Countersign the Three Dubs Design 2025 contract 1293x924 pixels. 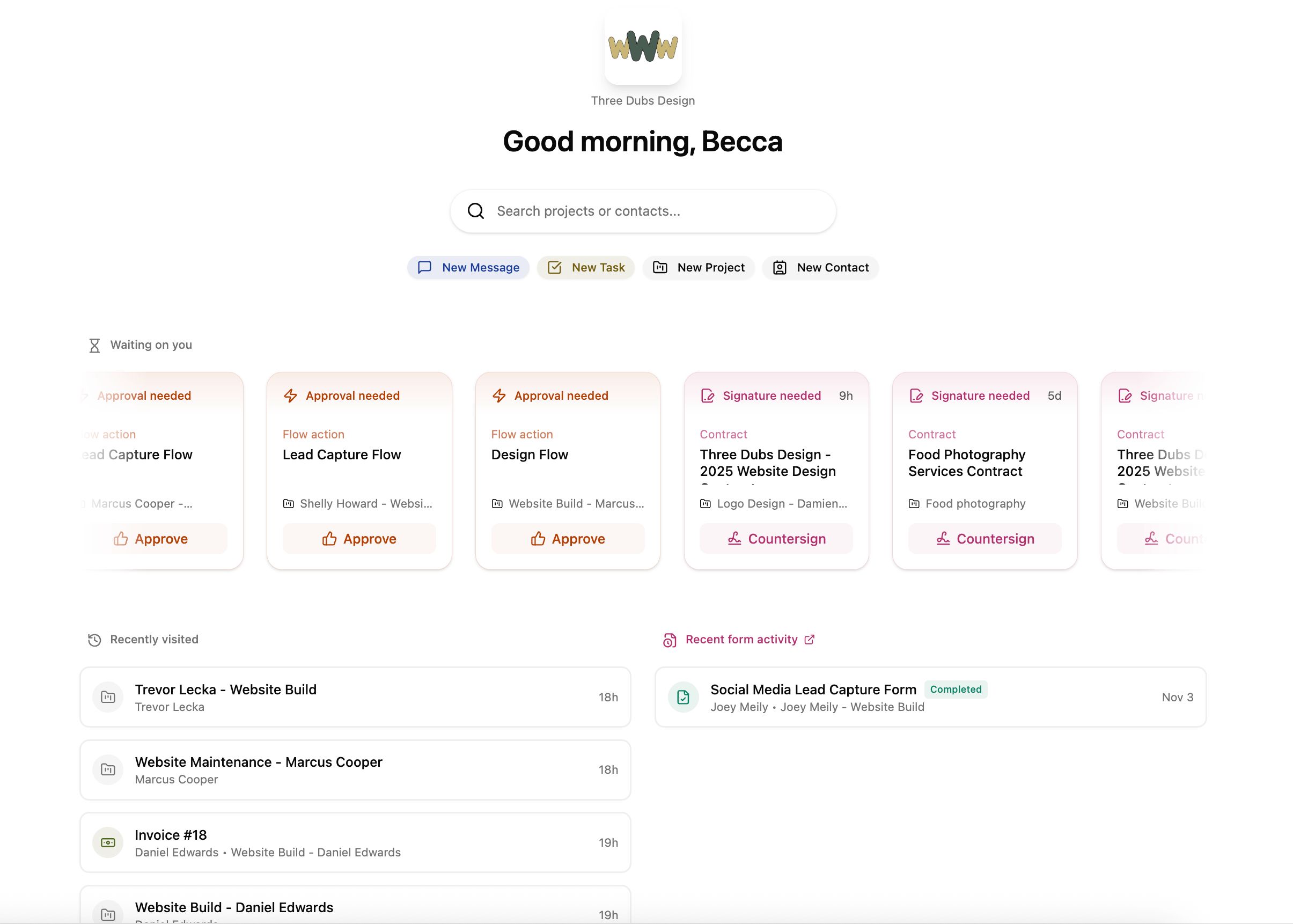coord(776,538)
